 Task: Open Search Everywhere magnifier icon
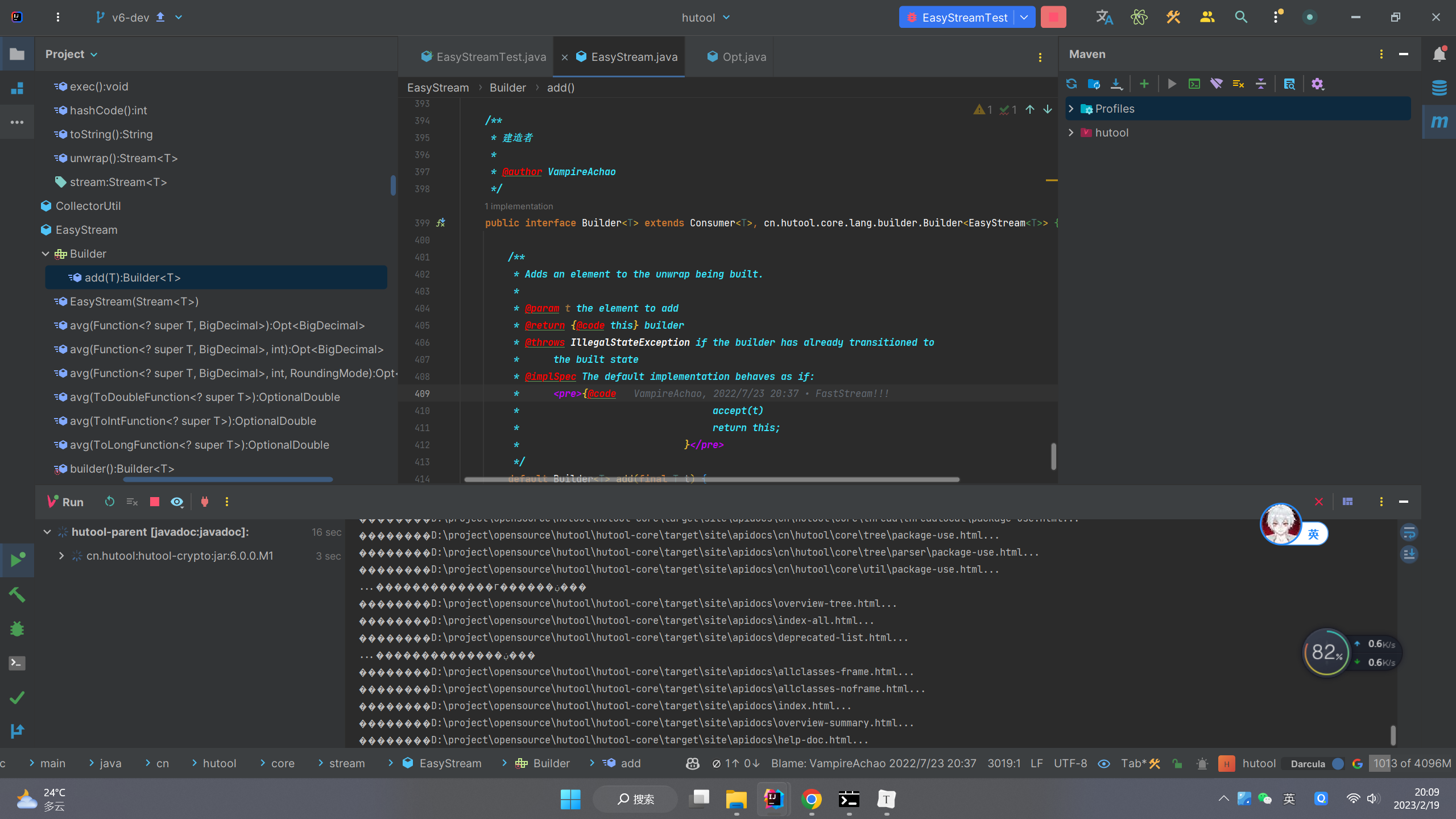(x=1241, y=17)
